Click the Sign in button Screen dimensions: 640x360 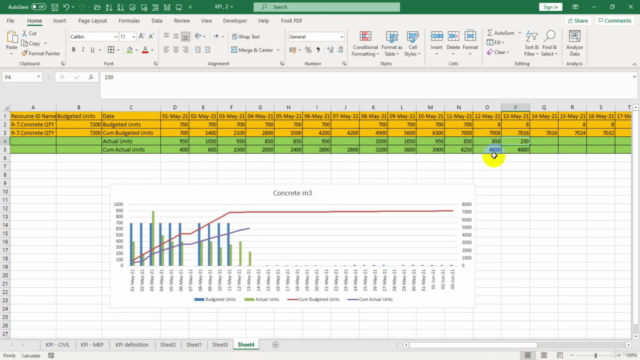pyautogui.click(x=550, y=7)
